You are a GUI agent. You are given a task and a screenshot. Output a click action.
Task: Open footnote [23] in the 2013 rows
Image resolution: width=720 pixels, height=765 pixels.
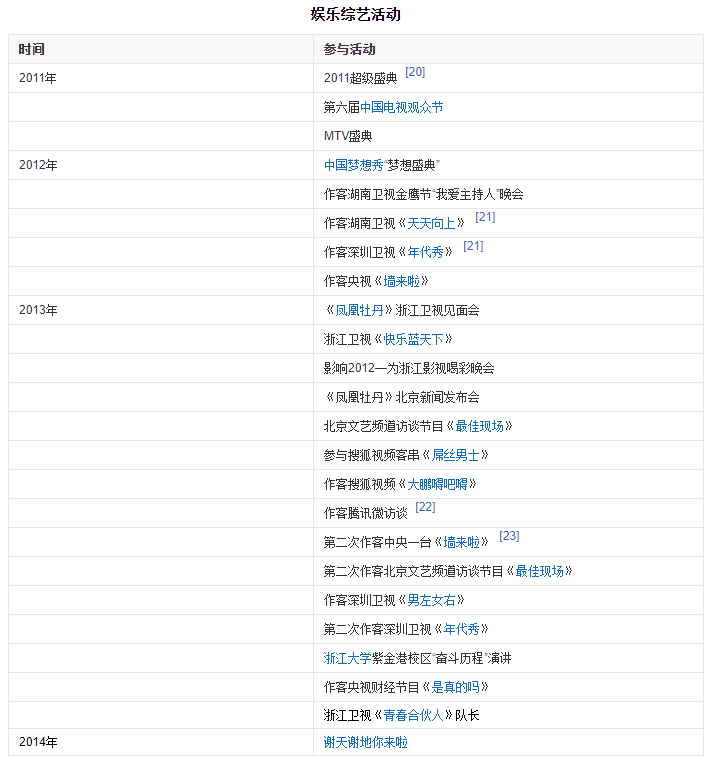[x=509, y=536]
